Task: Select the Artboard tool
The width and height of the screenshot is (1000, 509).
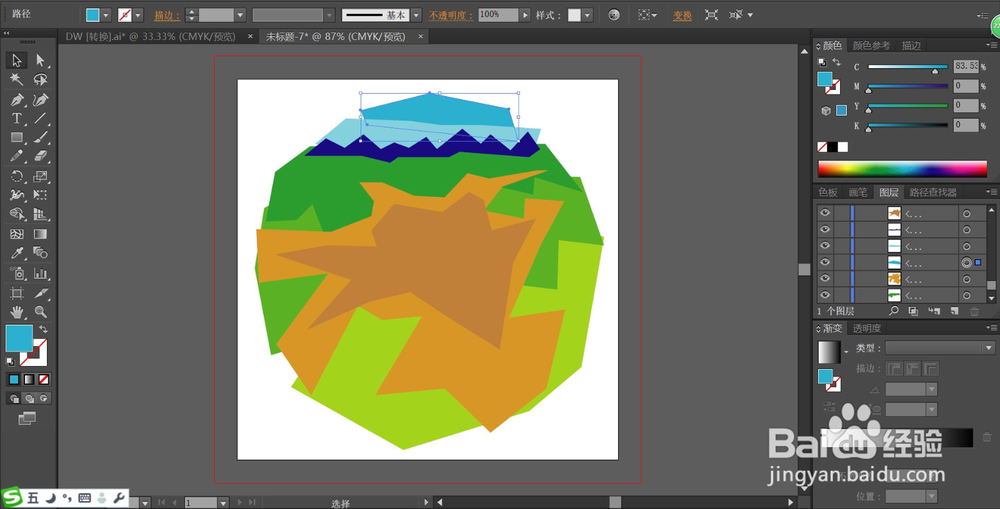Action: coord(17,293)
